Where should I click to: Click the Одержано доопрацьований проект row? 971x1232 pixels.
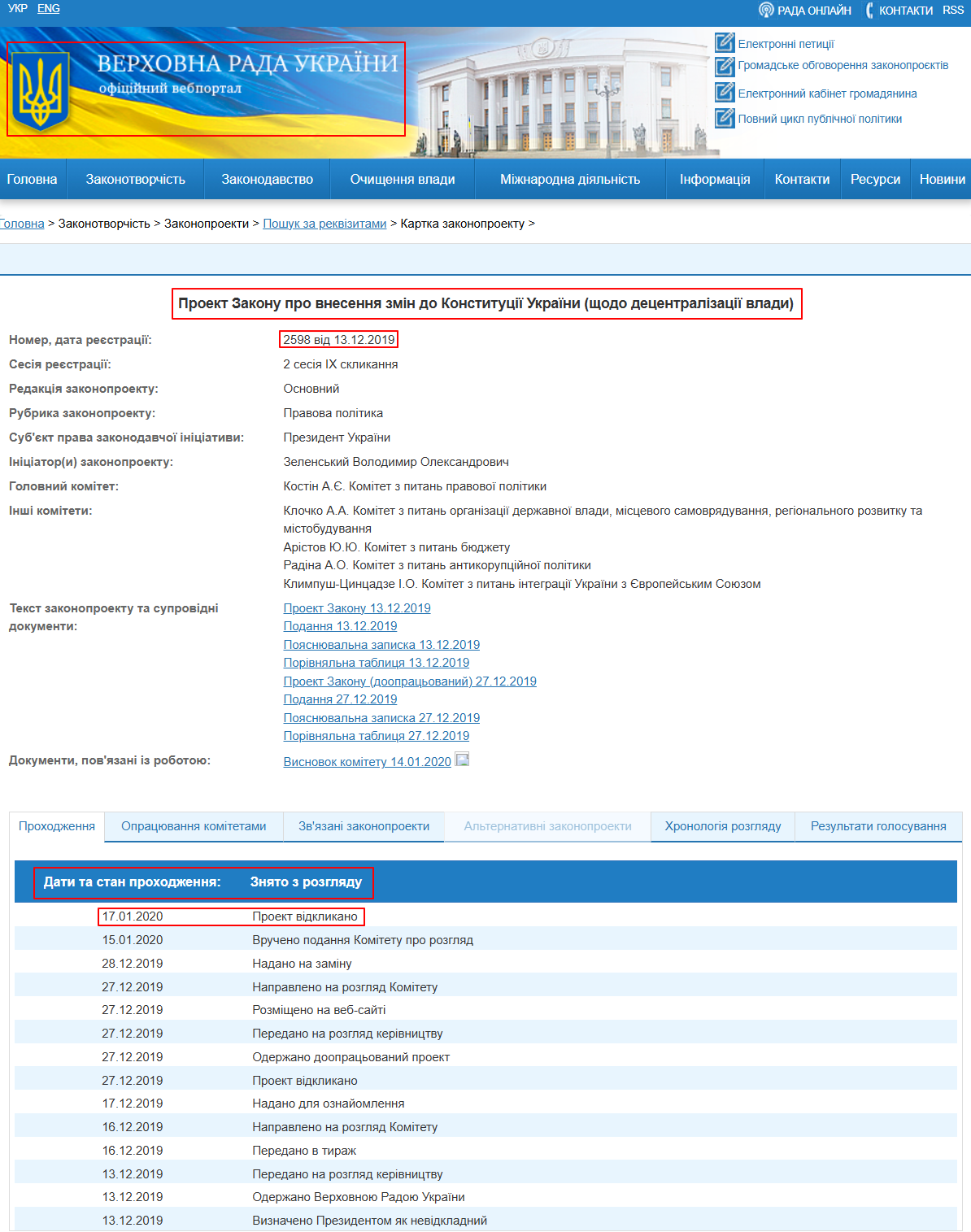485,1057
